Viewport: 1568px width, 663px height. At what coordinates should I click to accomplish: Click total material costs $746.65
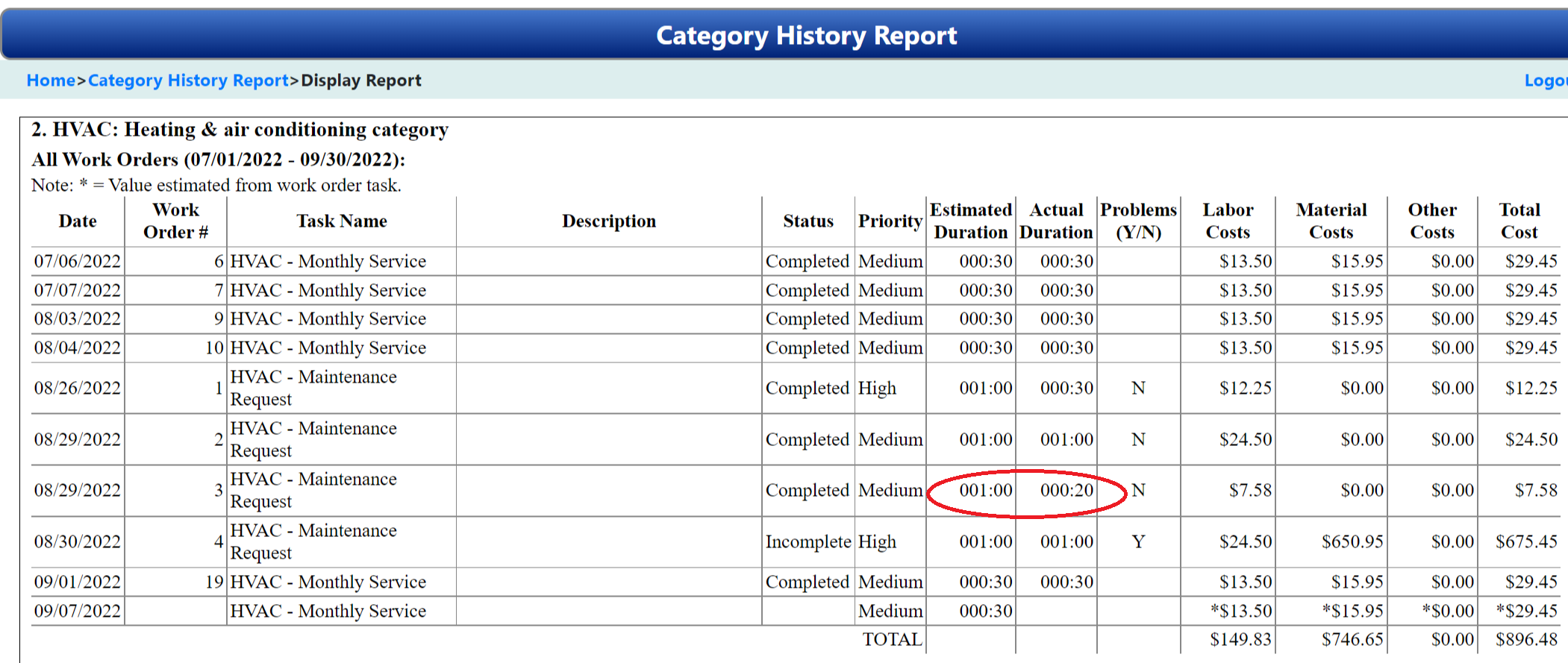tap(1352, 640)
